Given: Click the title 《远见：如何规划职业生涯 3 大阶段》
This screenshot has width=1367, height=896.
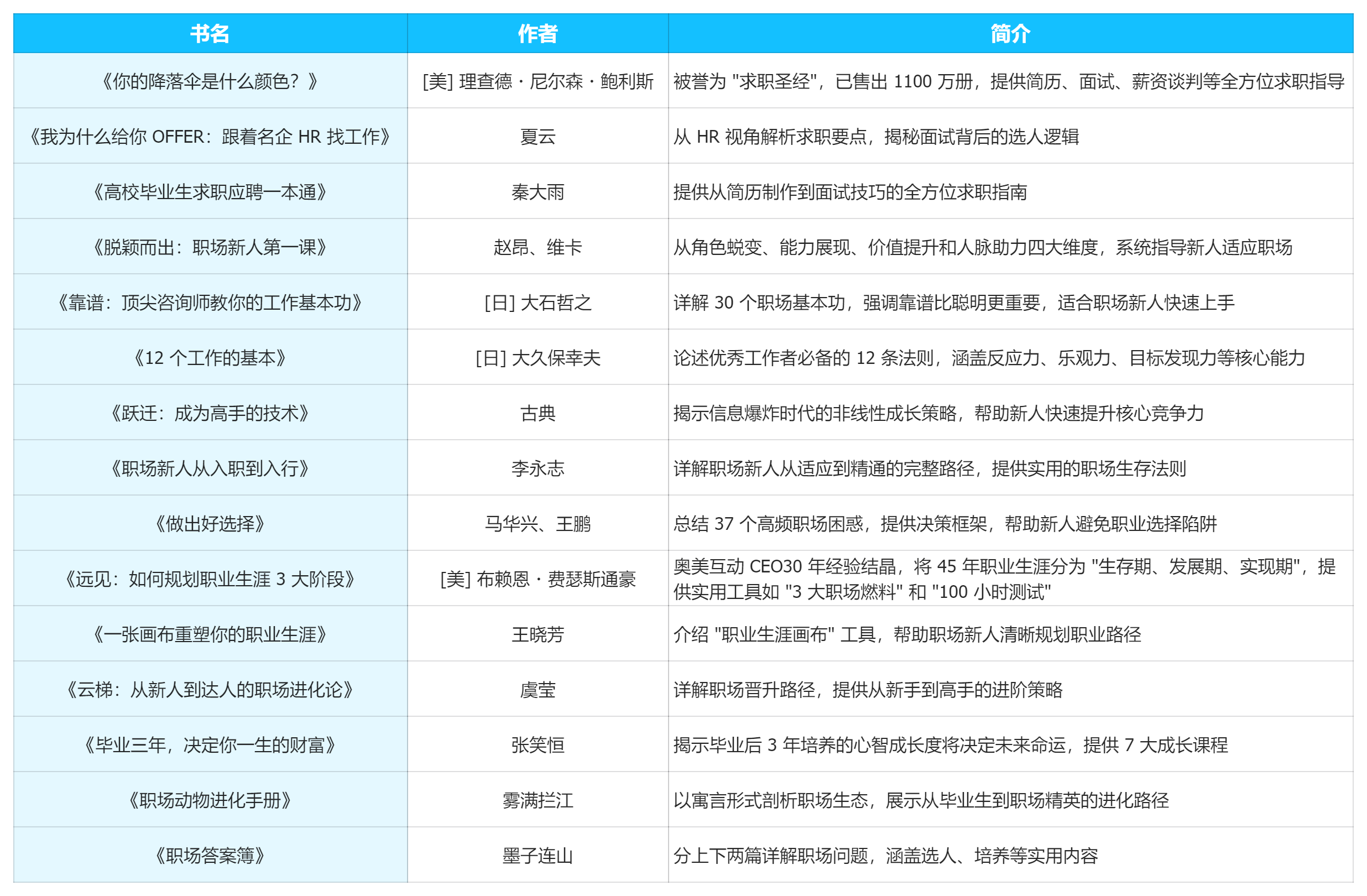Looking at the screenshot, I should [210, 580].
